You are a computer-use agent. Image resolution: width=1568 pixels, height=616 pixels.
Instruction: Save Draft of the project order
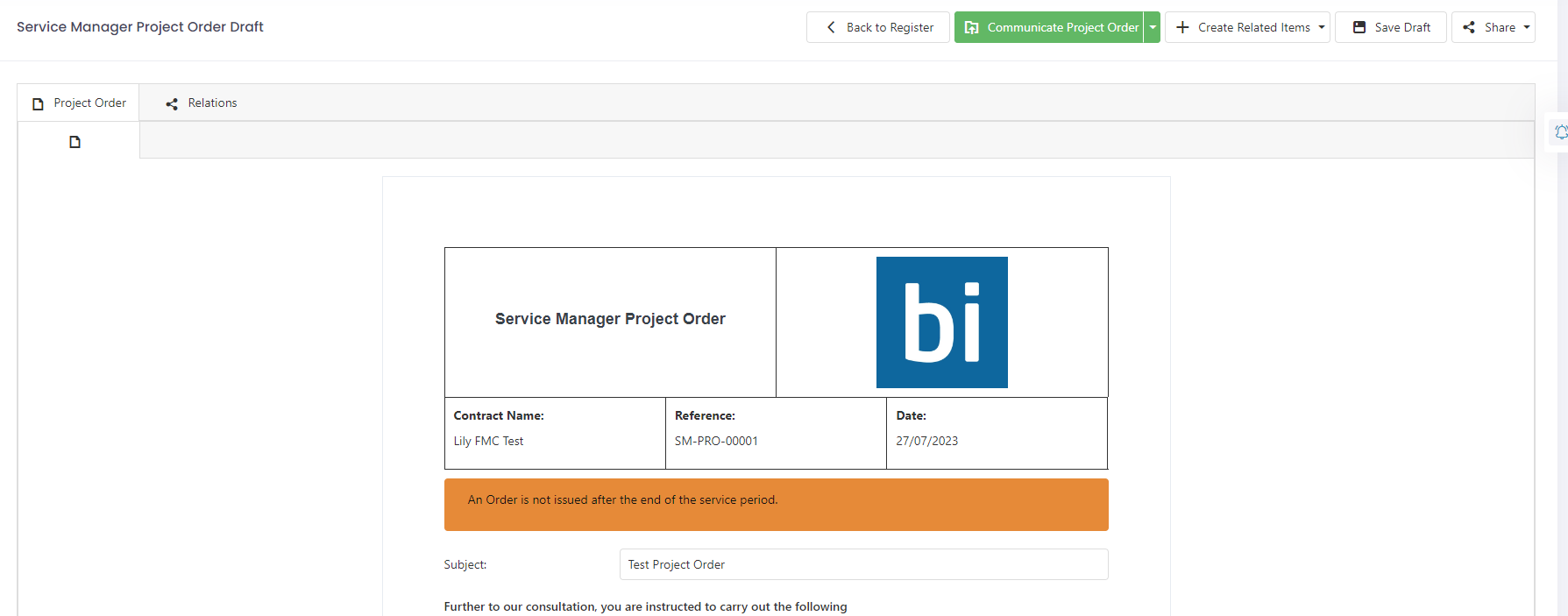[x=1391, y=27]
